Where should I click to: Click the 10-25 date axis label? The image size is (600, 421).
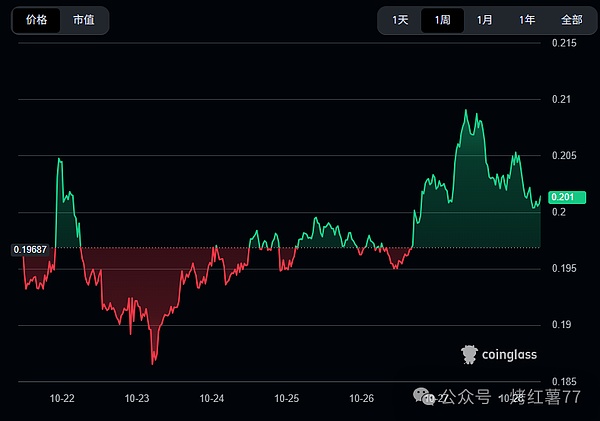[287, 398]
